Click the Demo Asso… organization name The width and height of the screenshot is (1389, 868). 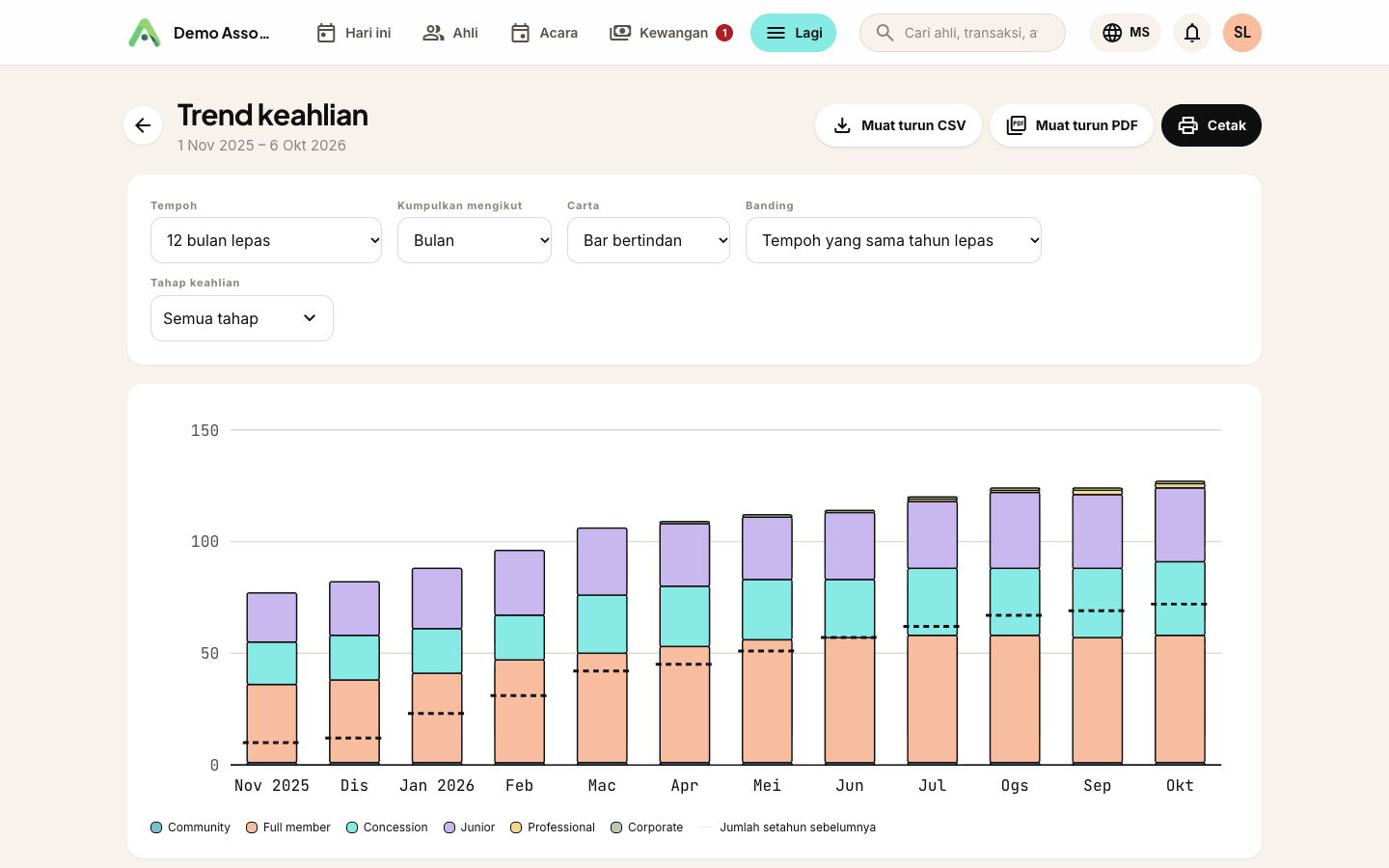[222, 33]
